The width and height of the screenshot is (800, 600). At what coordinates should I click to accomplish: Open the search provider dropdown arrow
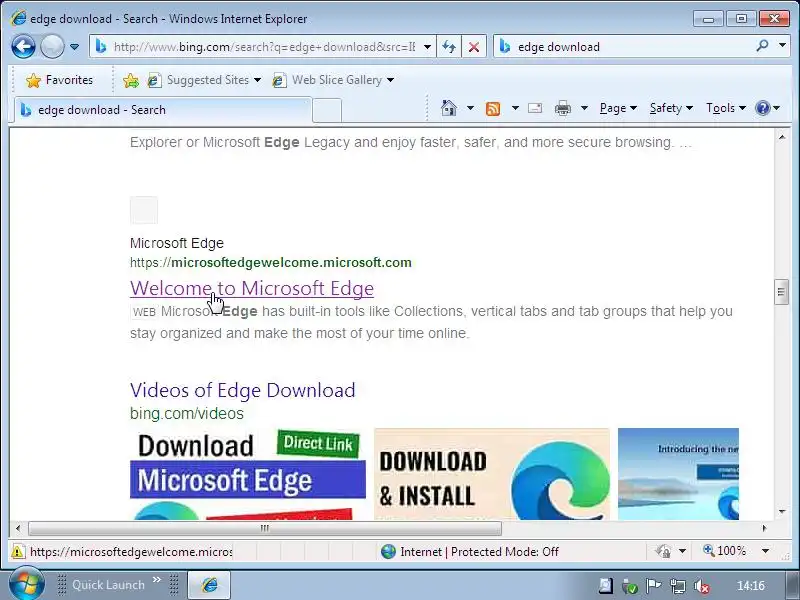click(782, 46)
